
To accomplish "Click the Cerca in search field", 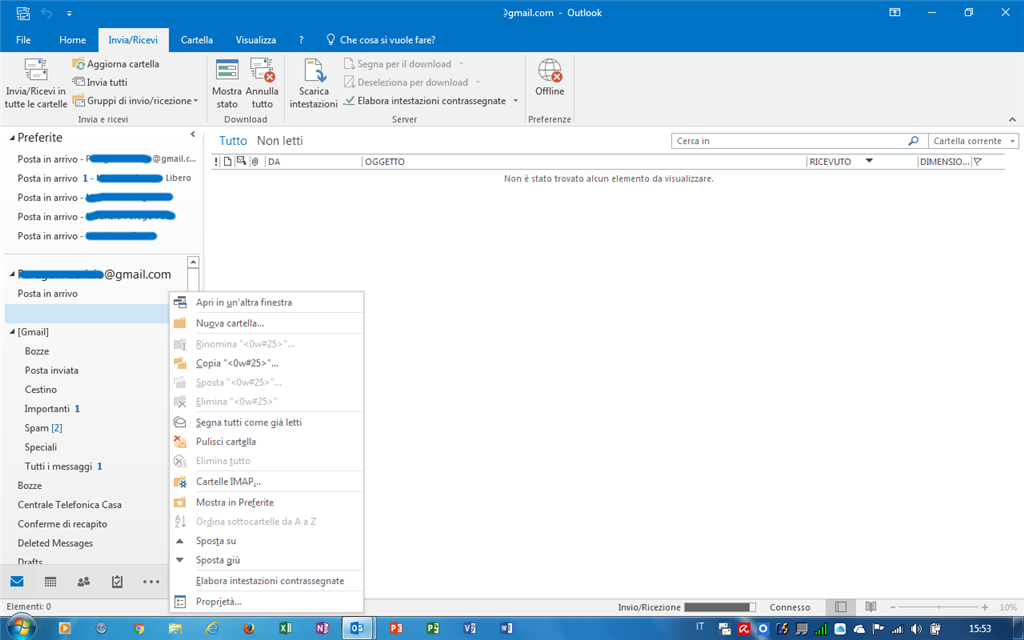I will coord(789,140).
